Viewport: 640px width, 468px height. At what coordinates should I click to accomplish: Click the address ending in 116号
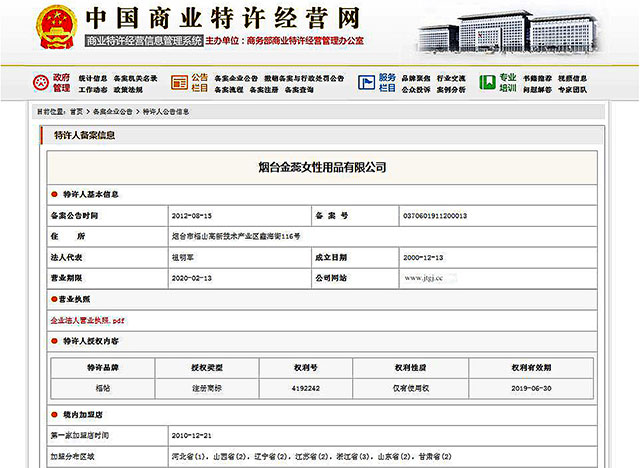(x=236, y=236)
